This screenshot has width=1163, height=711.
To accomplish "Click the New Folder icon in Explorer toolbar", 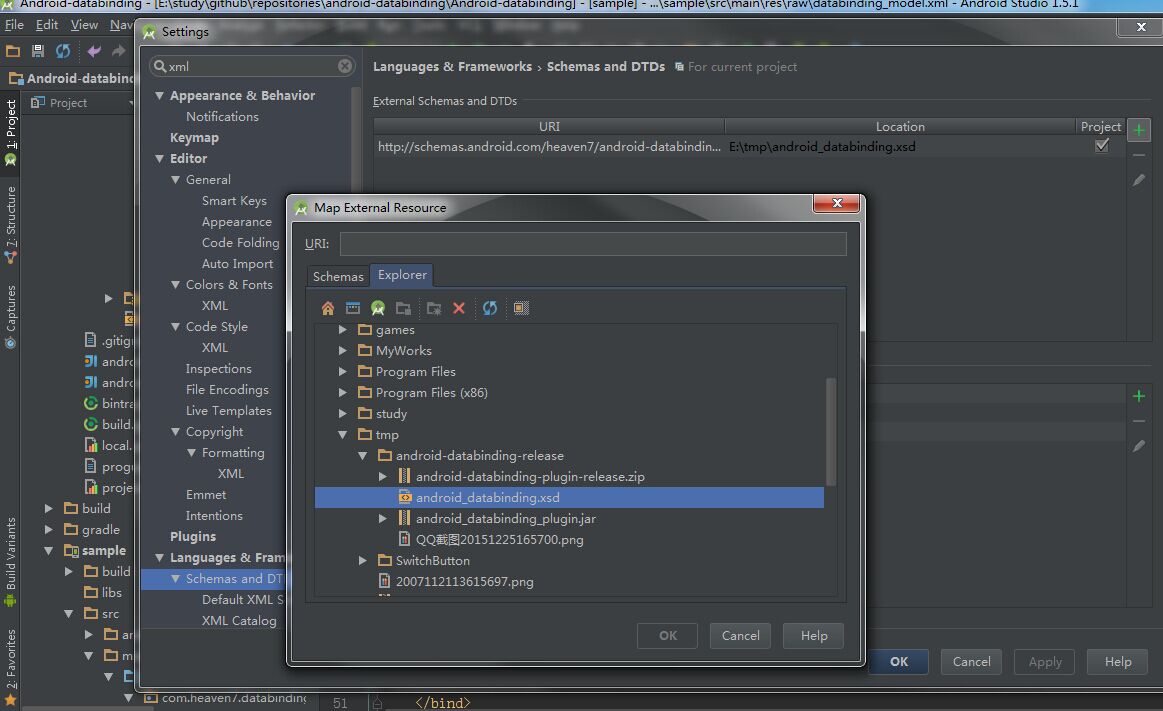I will click(434, 308).
